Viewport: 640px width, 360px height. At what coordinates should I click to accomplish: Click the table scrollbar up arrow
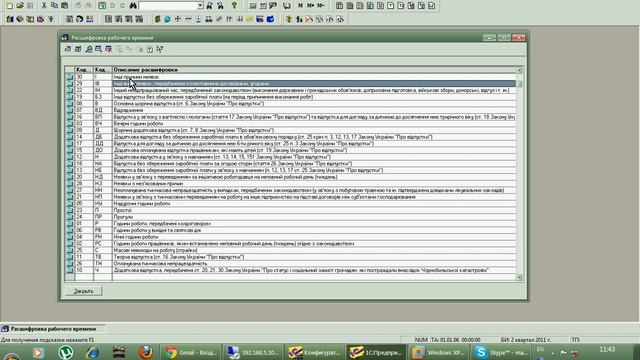pyautogui.click(x=519, y=70)
